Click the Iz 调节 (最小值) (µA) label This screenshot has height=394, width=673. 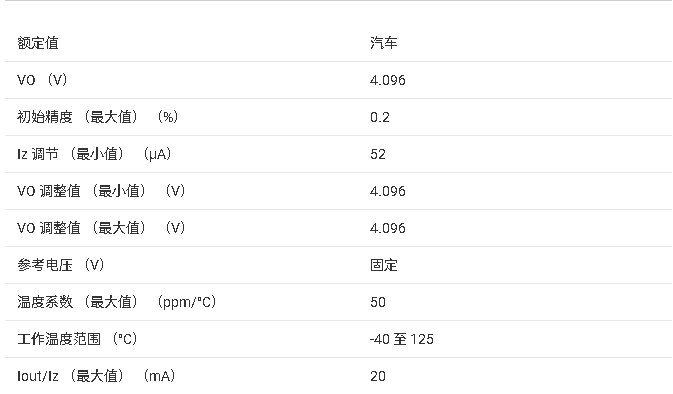pos(94,154)
